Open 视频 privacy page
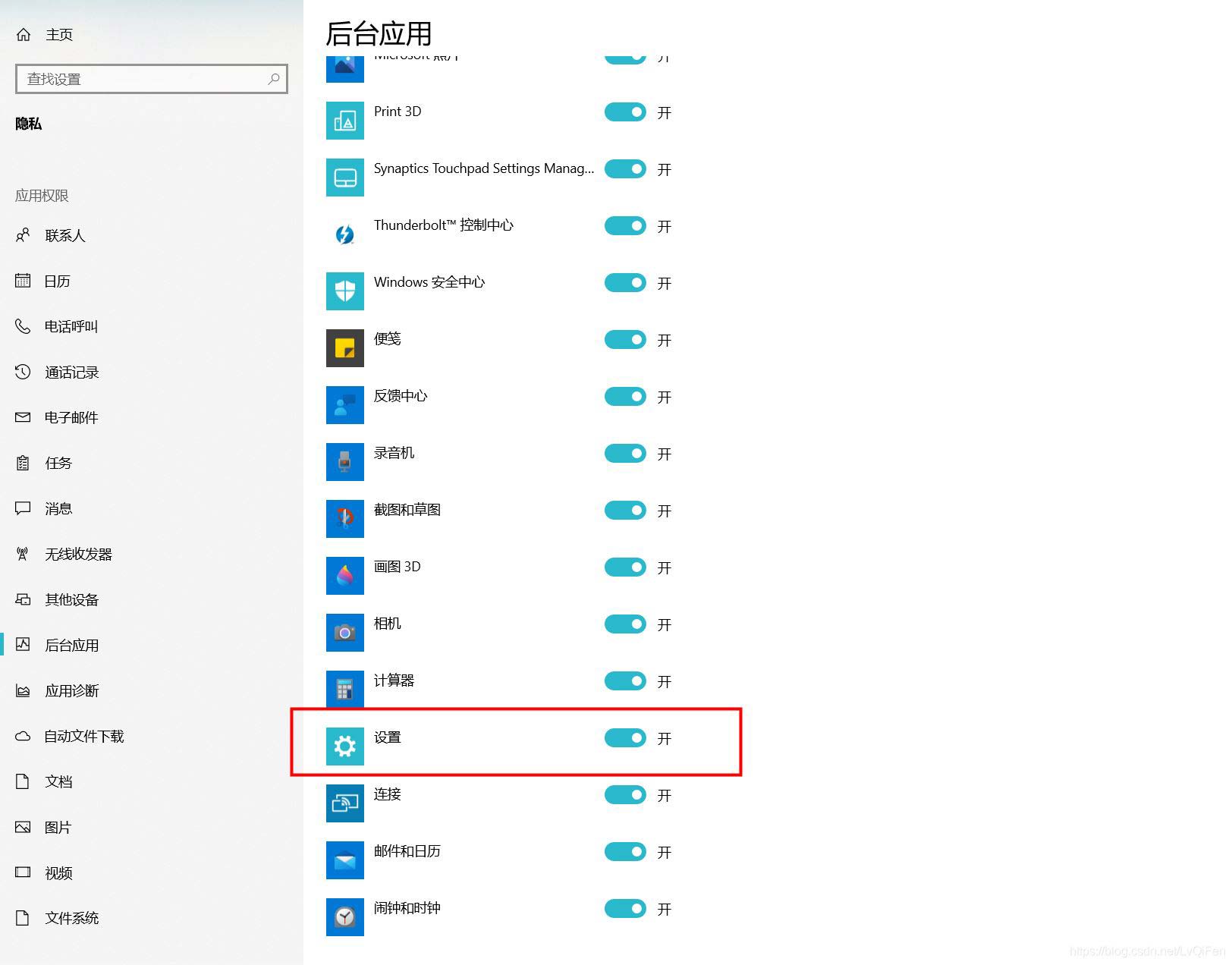Screen dimensions: 1232x965 tap(152, 873)
